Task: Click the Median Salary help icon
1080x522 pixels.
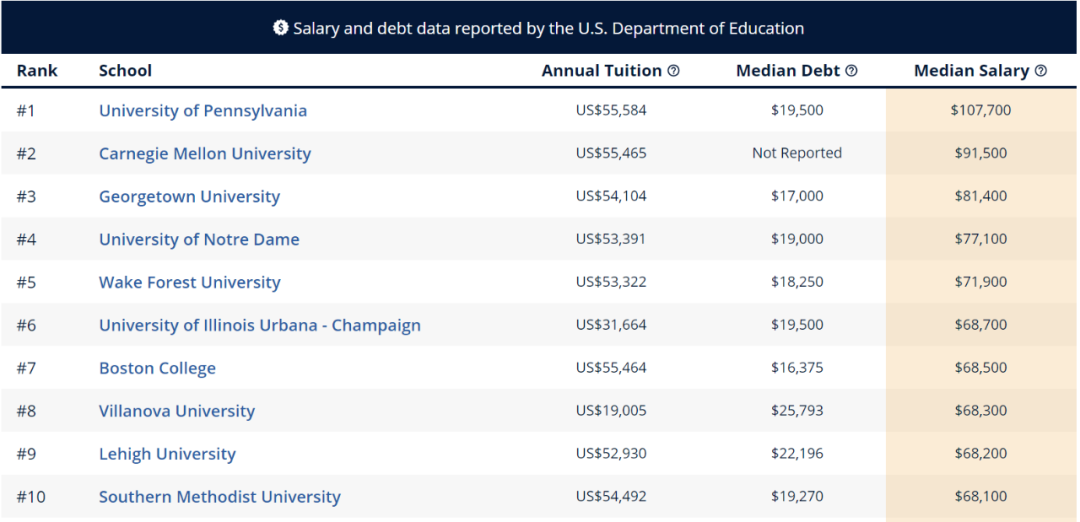Action: (x=1041, y=71)
